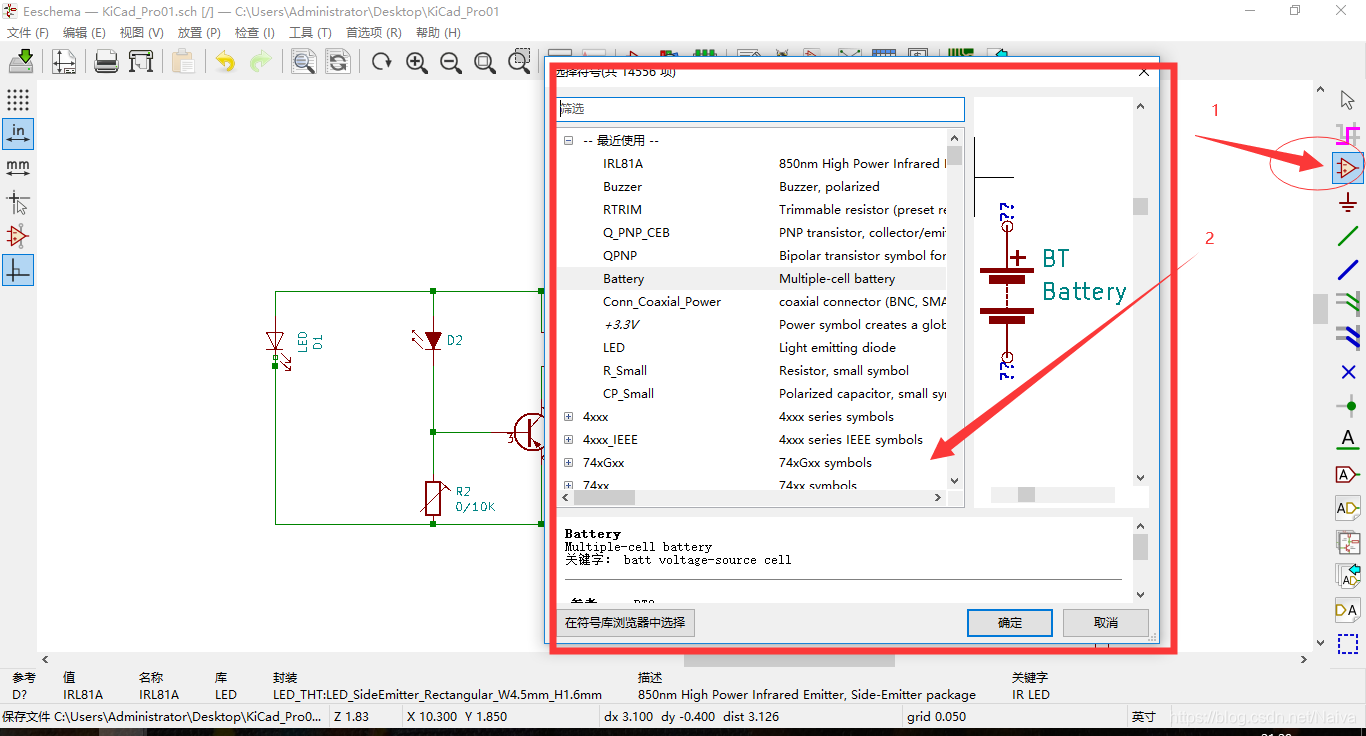Viewport: 1366px width, 736px height.
Task: Open the 文件 (F) menu
Action: point(28,33)
